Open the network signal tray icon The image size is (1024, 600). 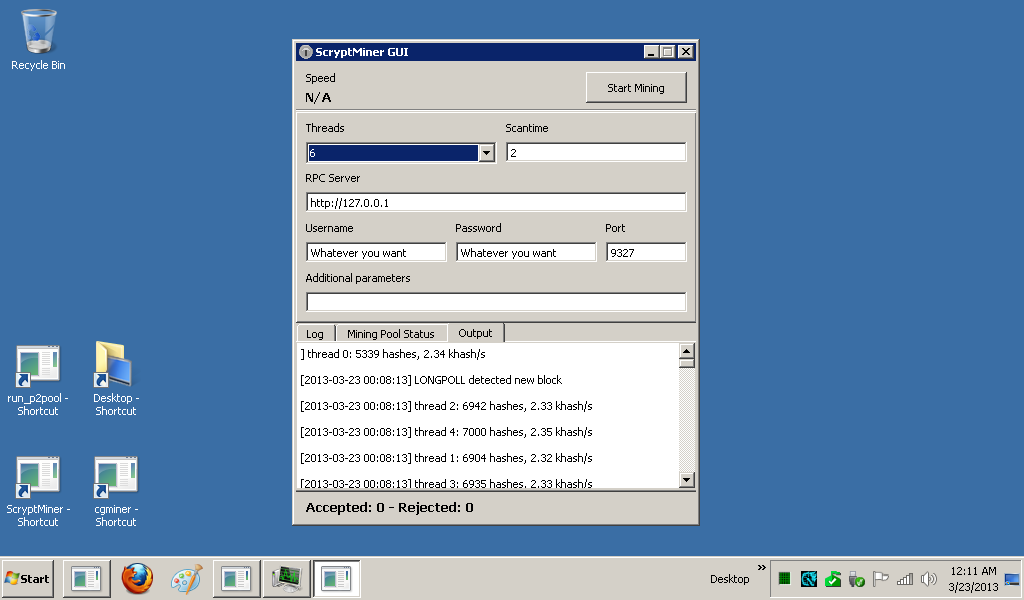click(x=904, y=578)
